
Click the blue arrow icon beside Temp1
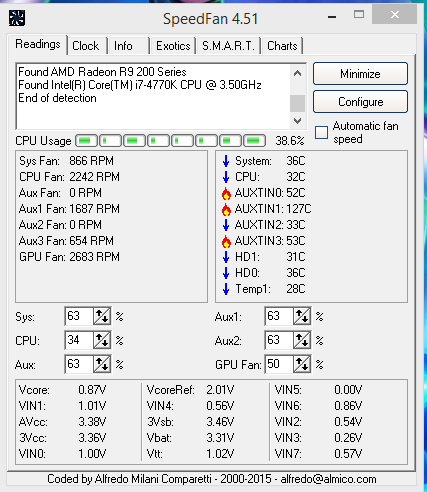click(x=226, y=289)
